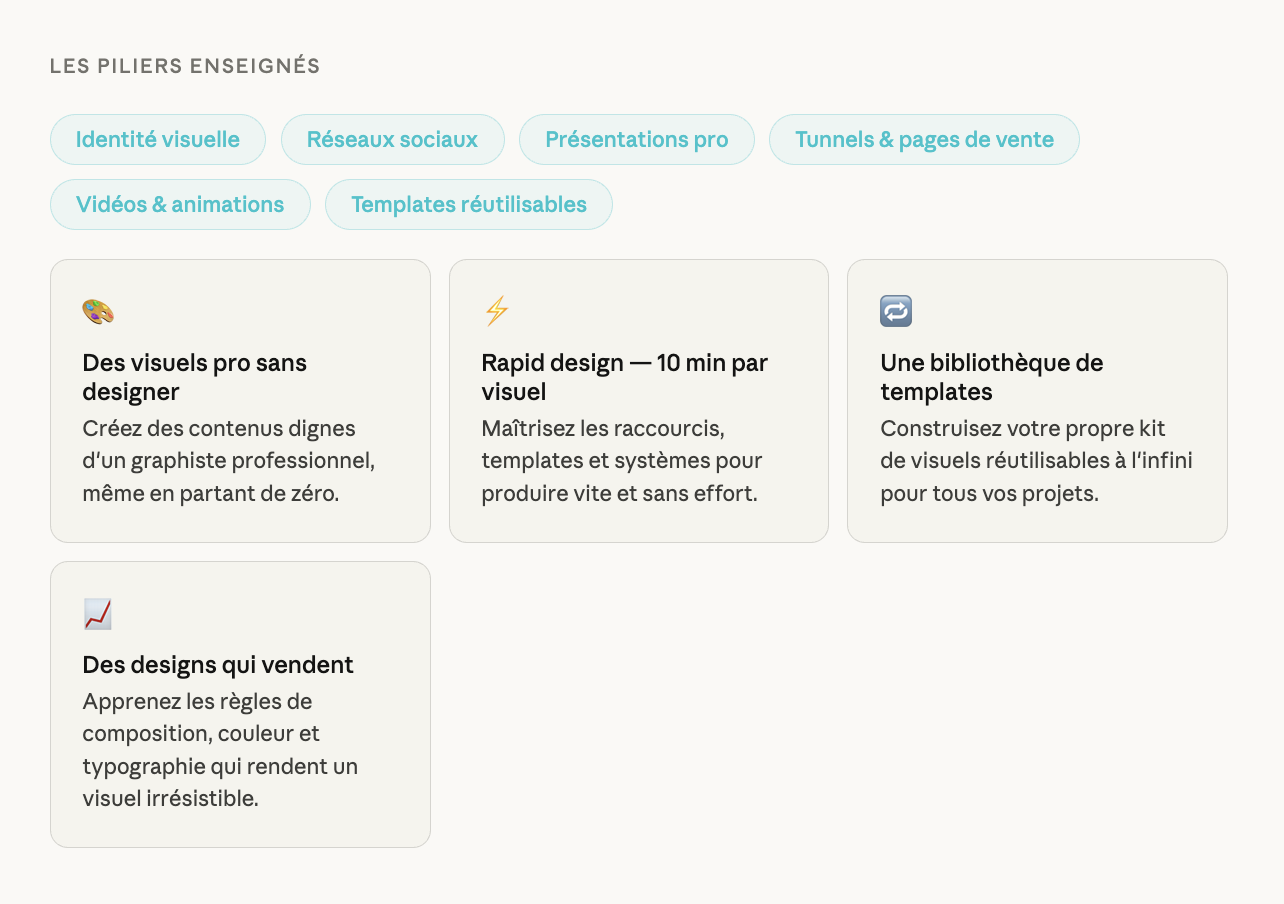Select the Vidéos & animations tag
This screenshot has height=904, width=1284.
[180, 205]
